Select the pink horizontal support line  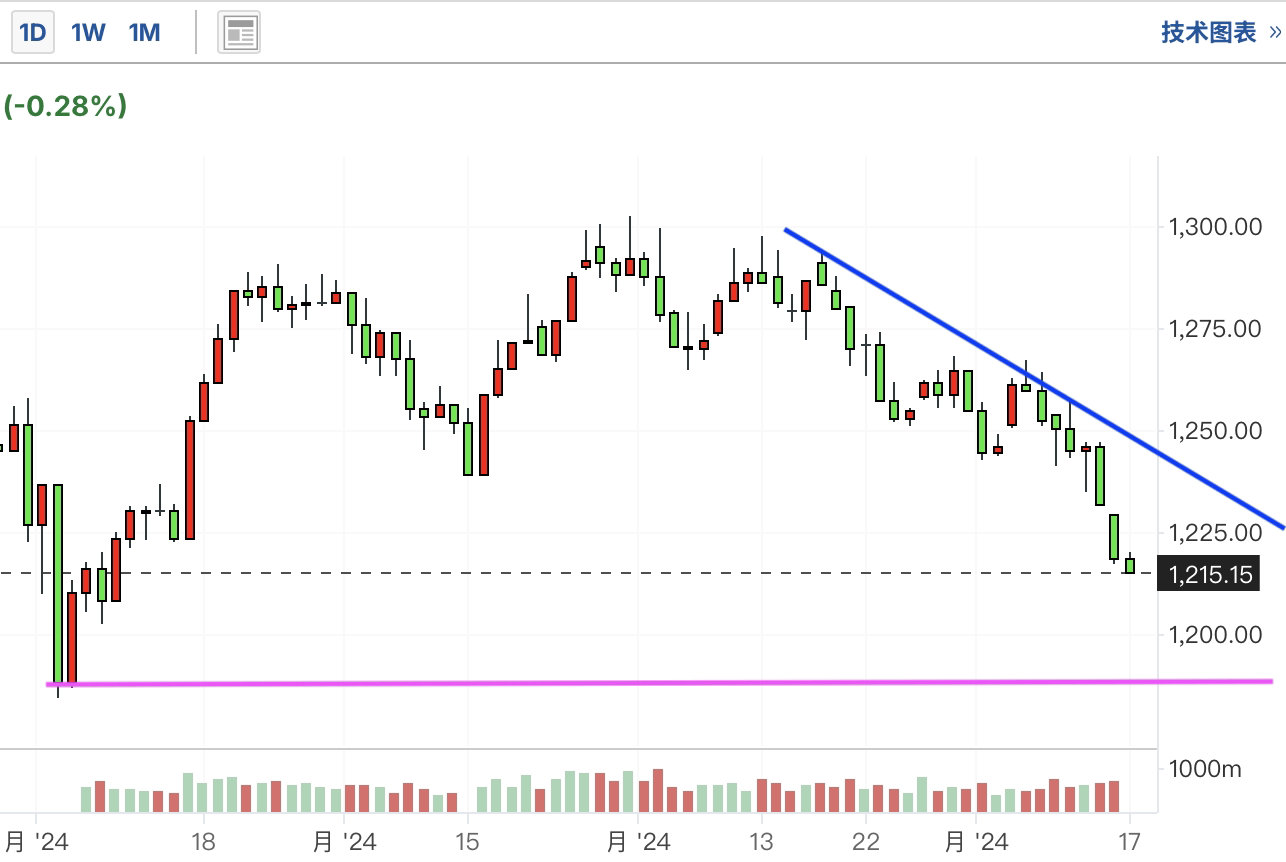point(660,683)
